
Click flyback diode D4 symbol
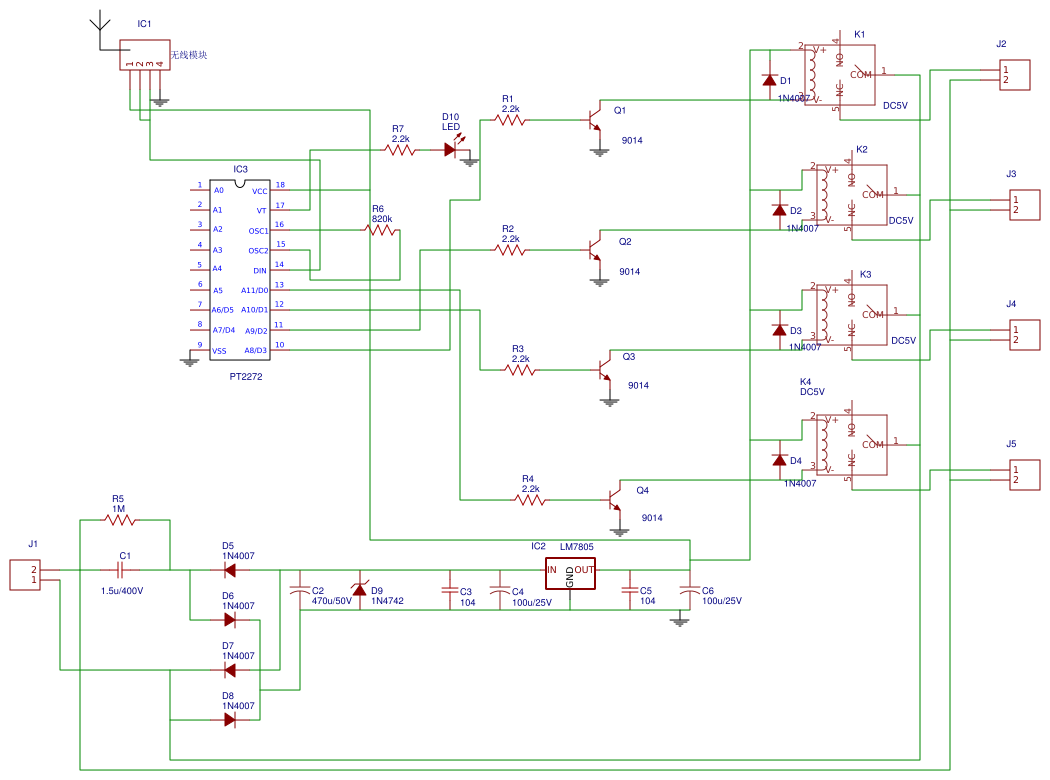pyautogui.click(x=779, y=460)
